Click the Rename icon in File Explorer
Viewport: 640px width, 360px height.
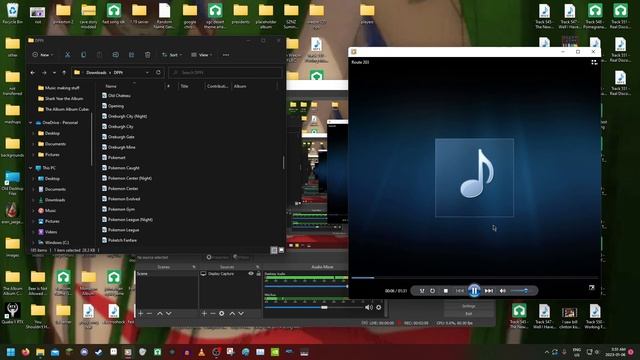coord(116,55)
